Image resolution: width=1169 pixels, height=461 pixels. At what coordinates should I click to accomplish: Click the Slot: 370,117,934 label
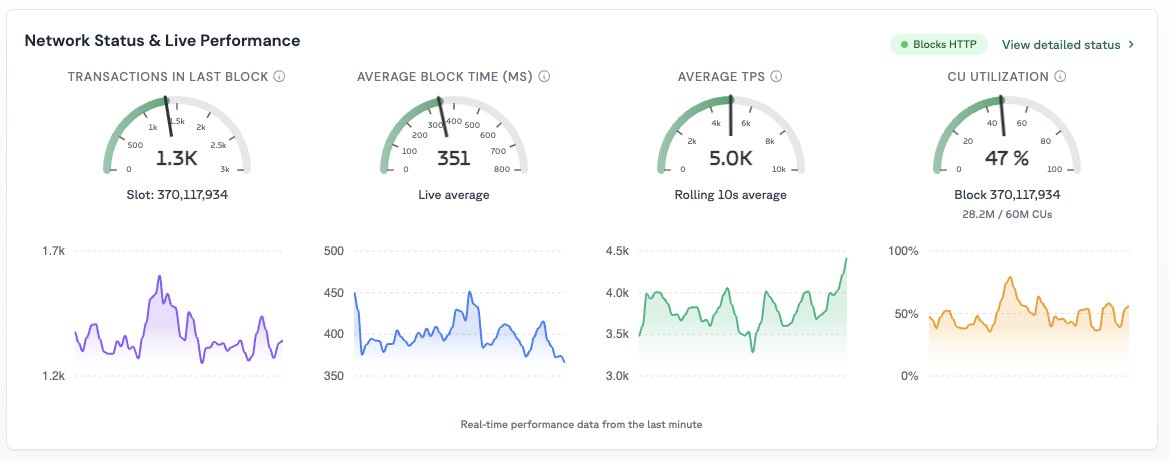point(177,195)
